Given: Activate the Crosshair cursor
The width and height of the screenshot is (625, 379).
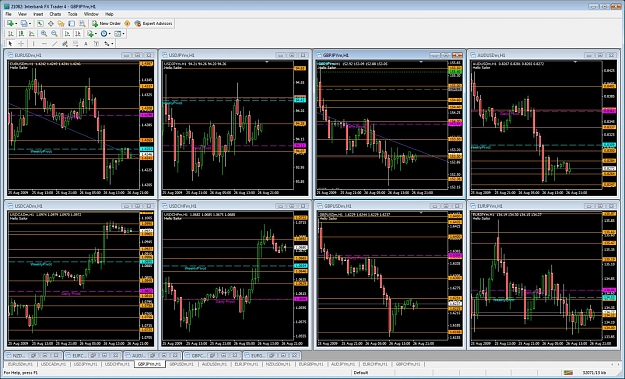Looking at the screenshot, I should pyautogui.click(x=21, y=44).
